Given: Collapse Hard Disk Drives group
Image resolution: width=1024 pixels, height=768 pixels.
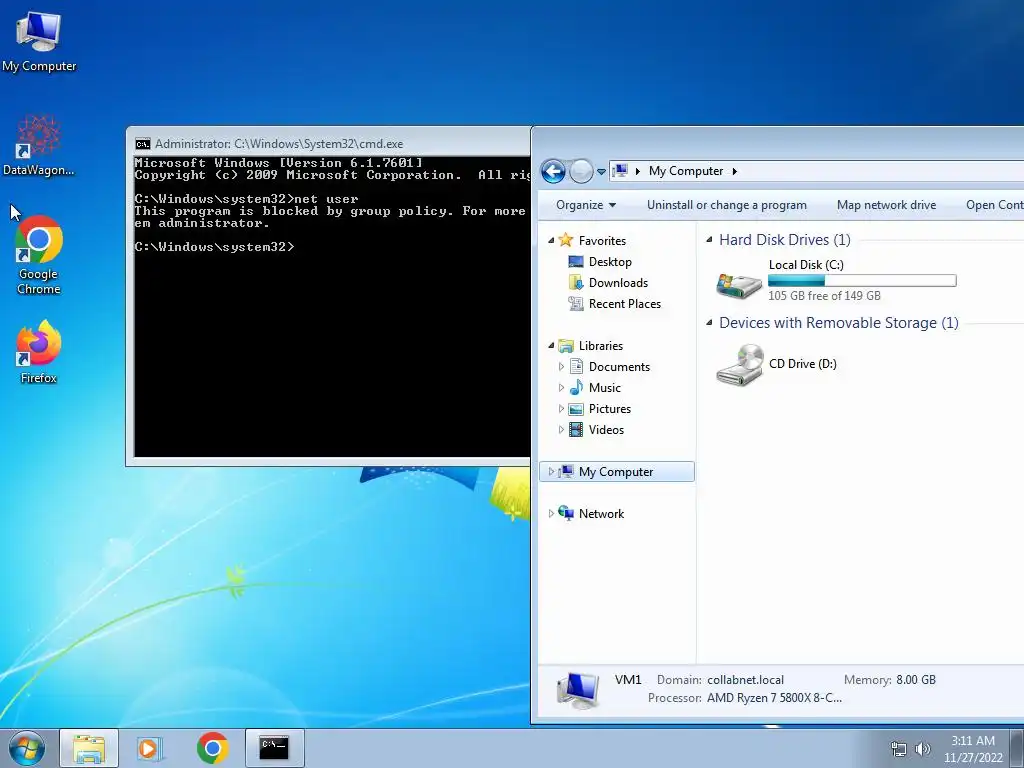Looking at the screenshot, I should point(709,240).
